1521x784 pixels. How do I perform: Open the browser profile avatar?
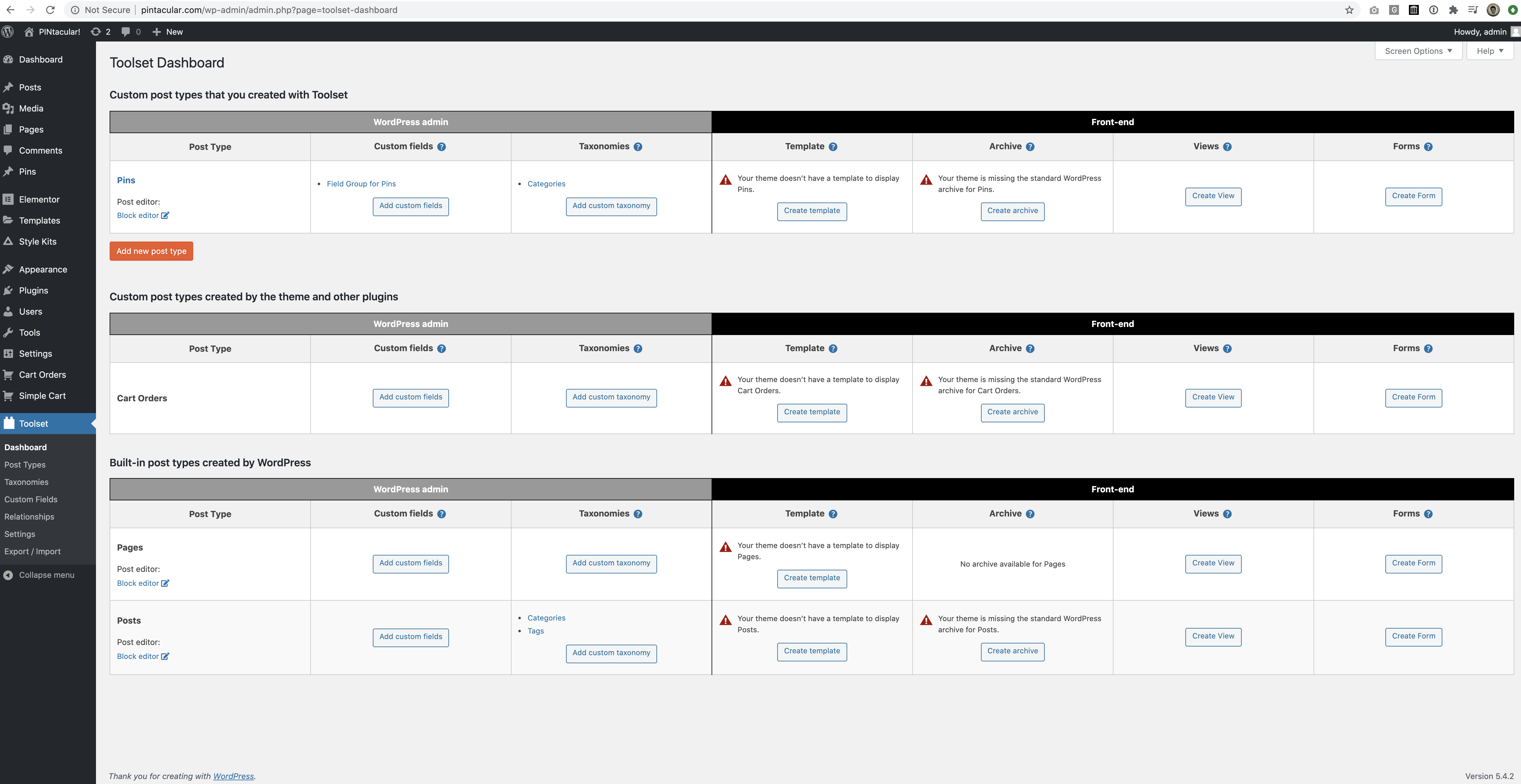pyautogui.click(x=1493, y=10)
